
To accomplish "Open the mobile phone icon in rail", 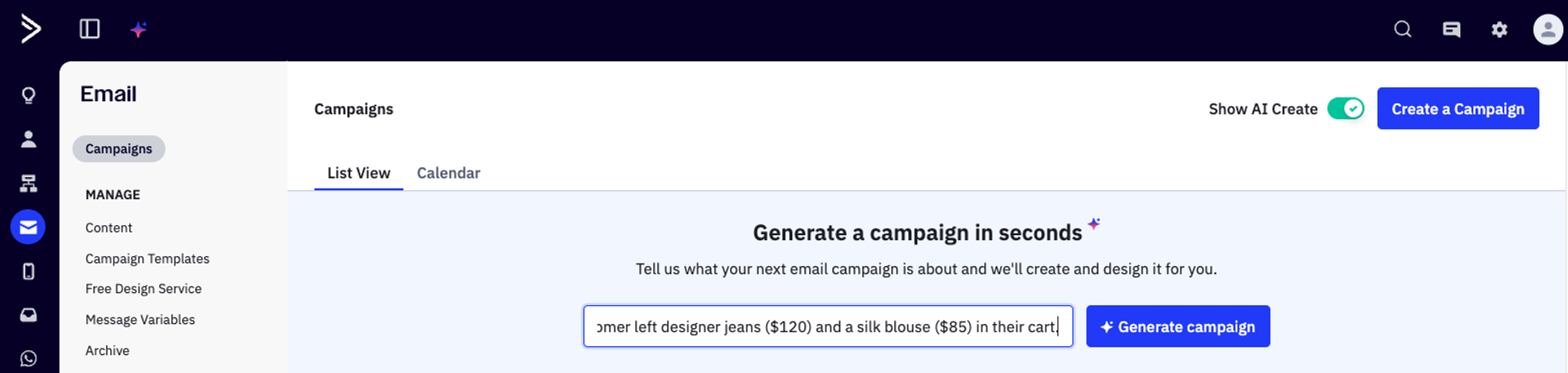I will (29, 271).
